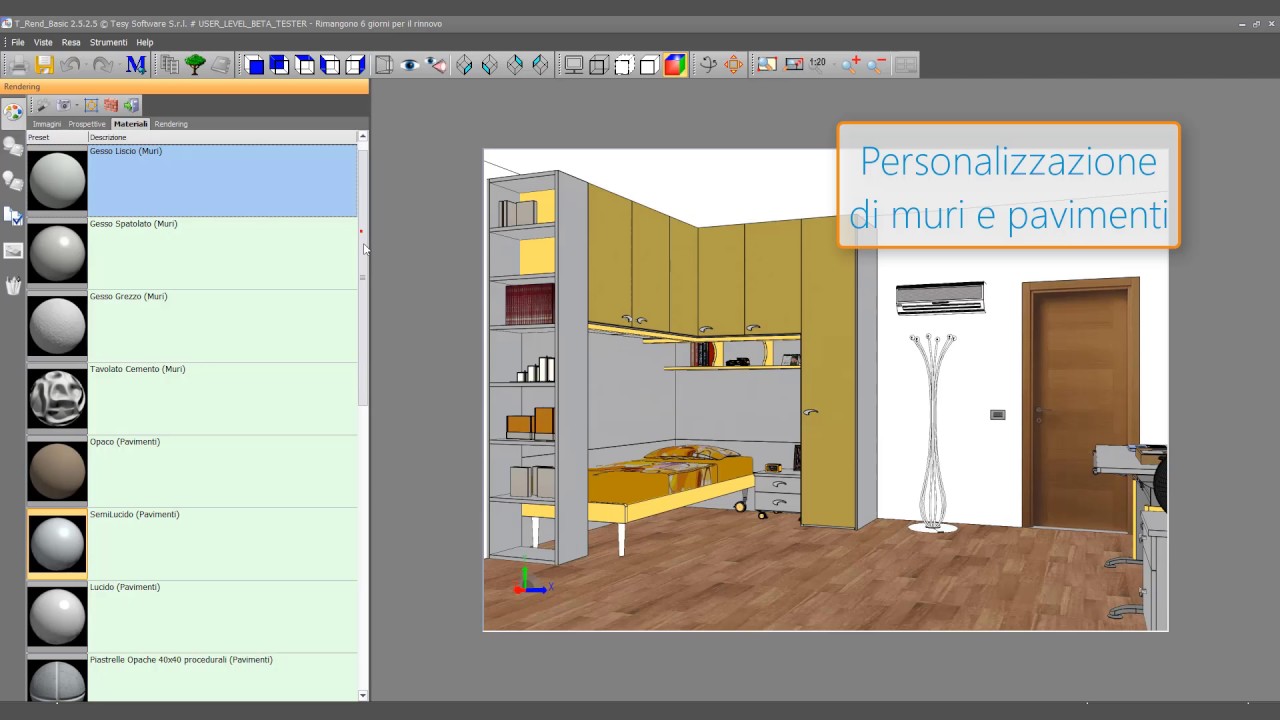Select the first cyan axonometric cube icon
This screenshot has height=720, width=1280.
click(464, 65)
